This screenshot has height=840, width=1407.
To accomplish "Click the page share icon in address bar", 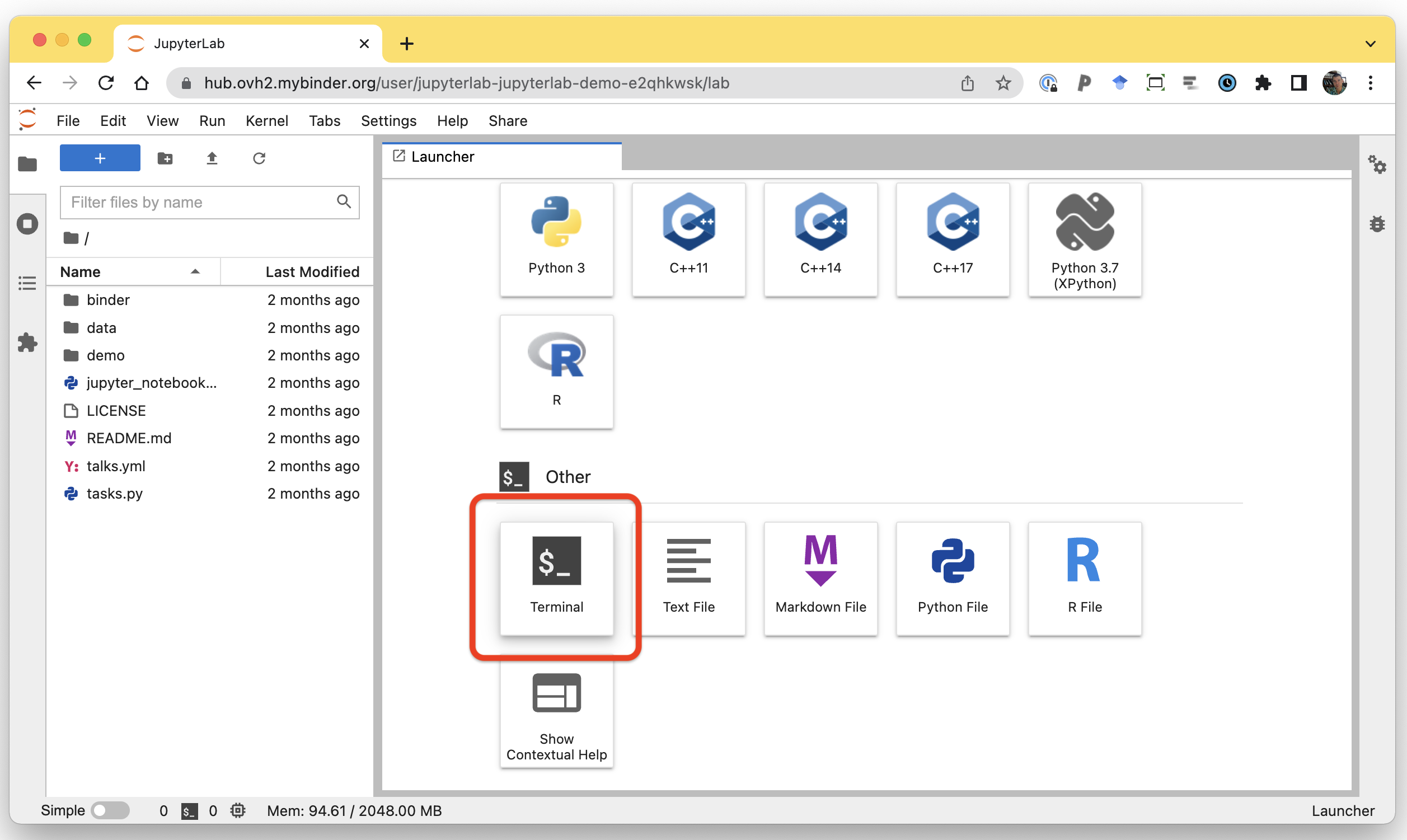I will click(x=967, y=83).
